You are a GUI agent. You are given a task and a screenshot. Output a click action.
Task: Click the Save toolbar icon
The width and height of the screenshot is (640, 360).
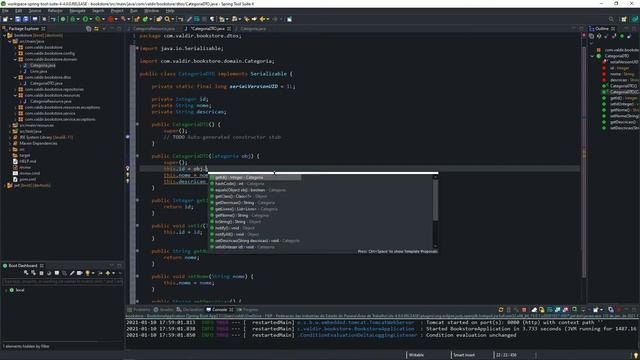pos(18,19)
